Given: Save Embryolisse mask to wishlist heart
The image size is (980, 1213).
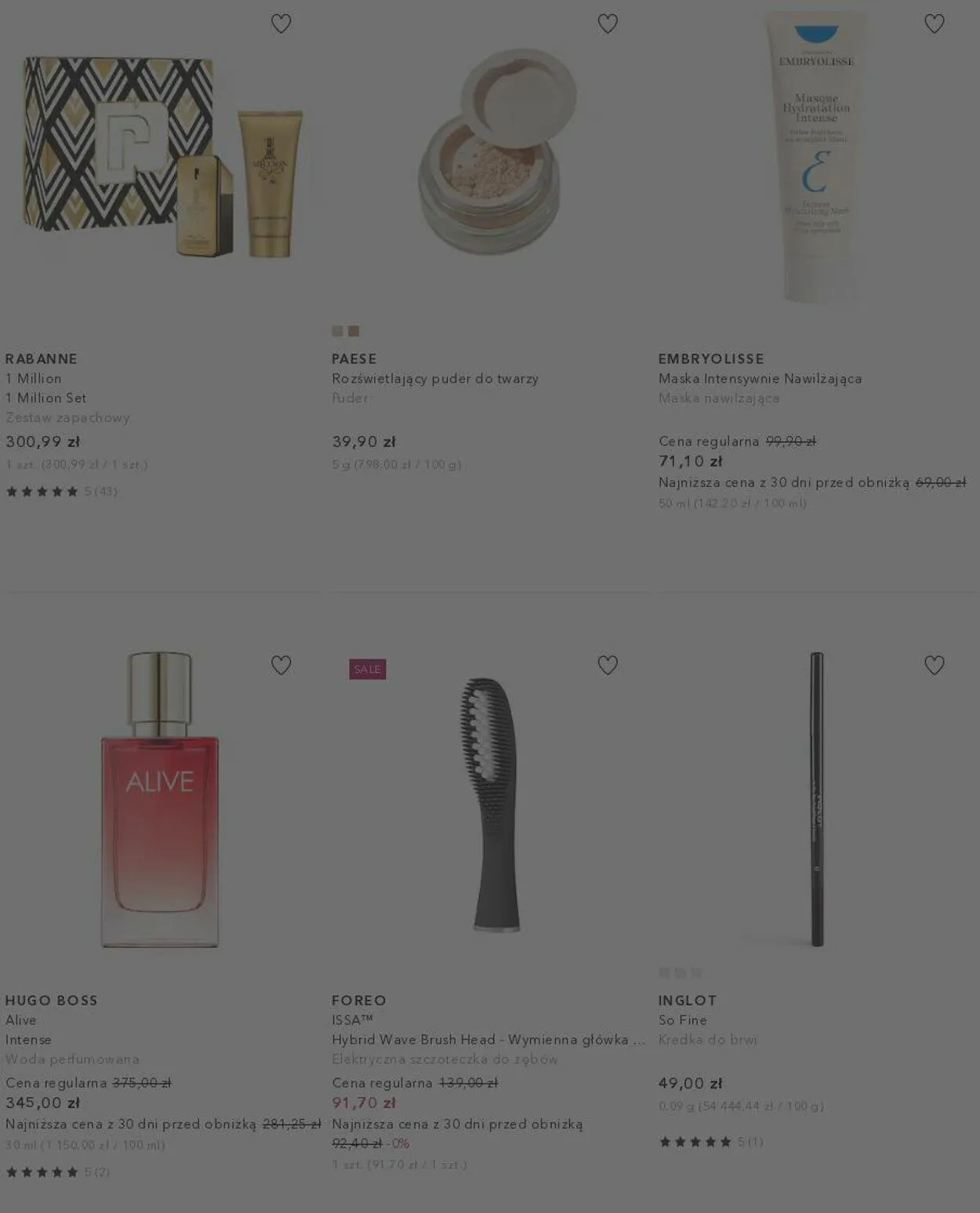Looking at the screenshot, I should pyautogui.click(x=934, y=24).
